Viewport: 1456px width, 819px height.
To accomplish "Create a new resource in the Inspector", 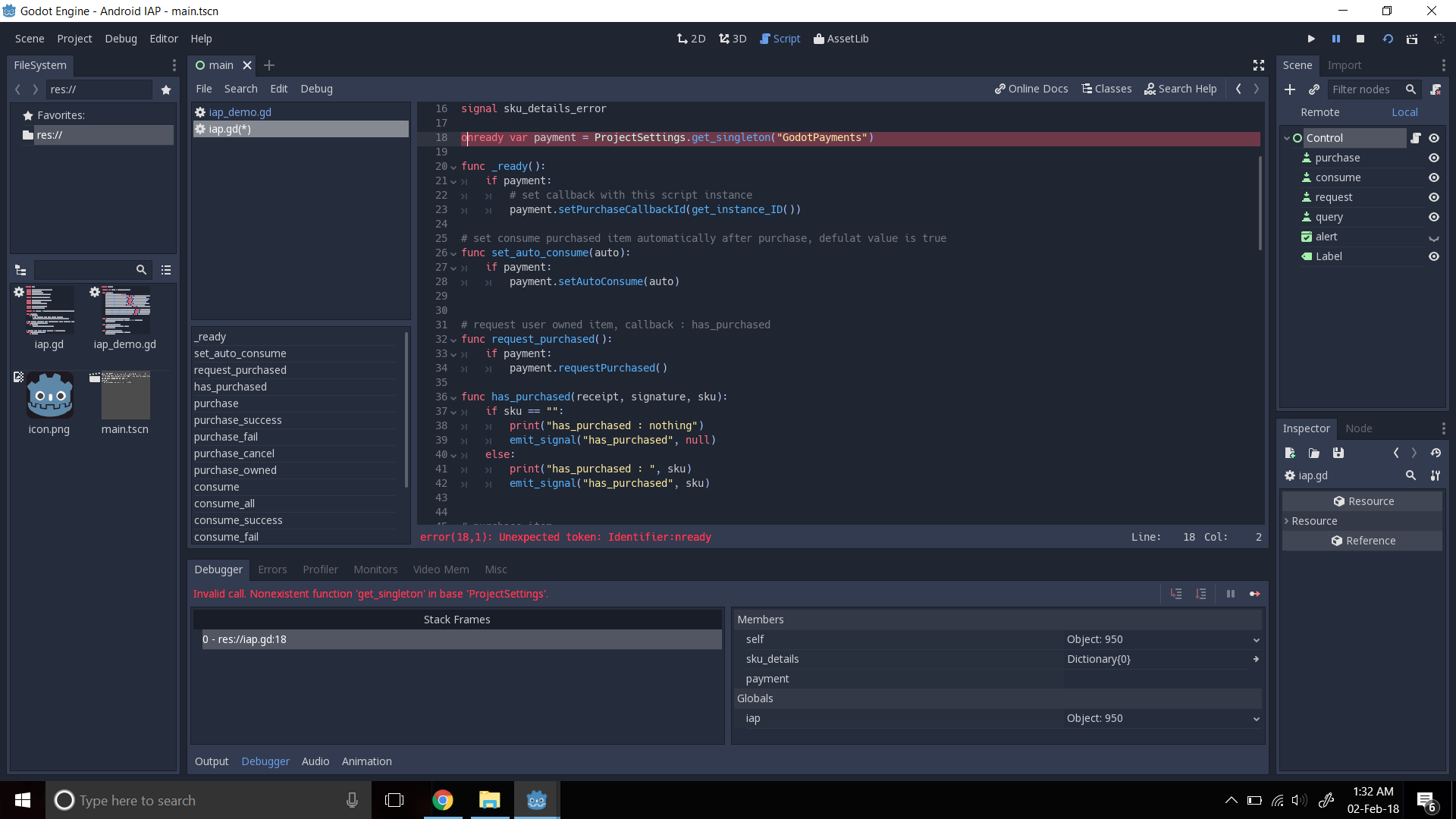I will tap(1289, 453).
